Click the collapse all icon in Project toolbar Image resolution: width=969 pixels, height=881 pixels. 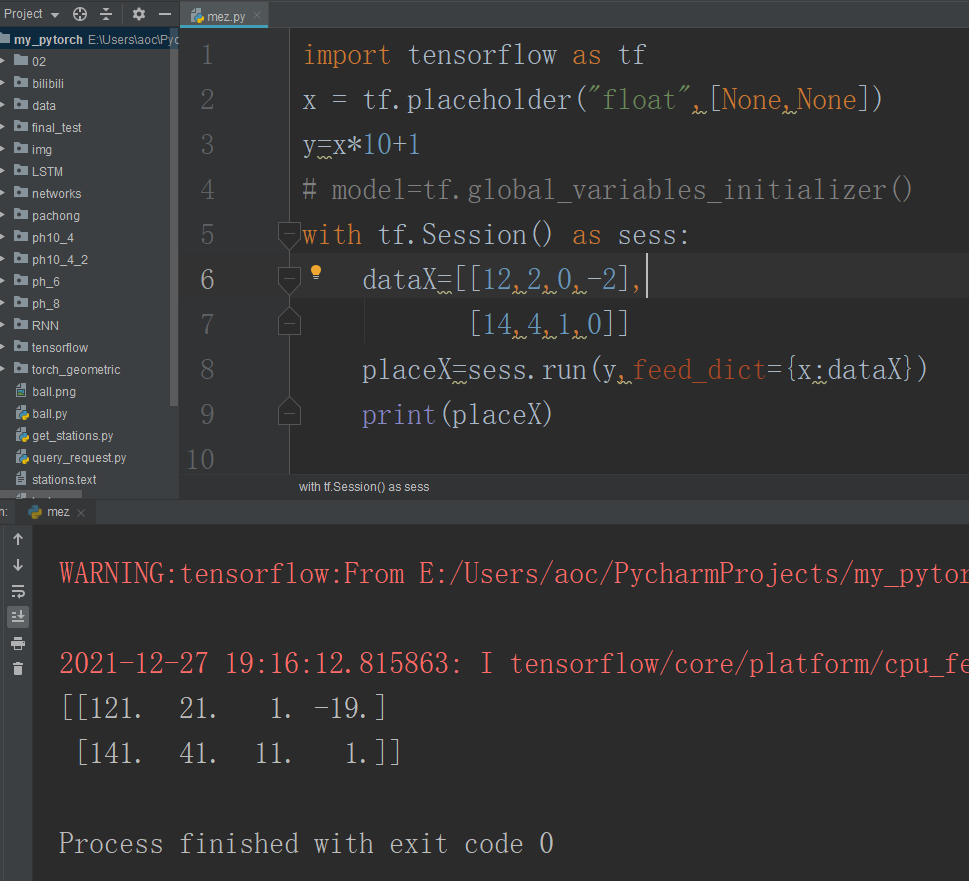pyautogui.click(x=104, y=14)
